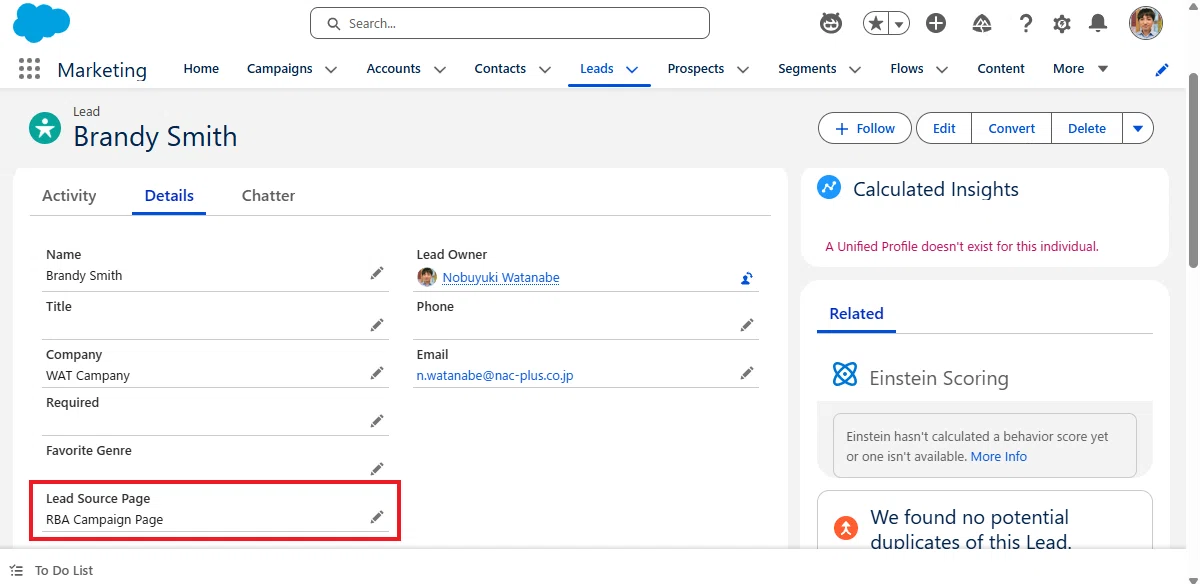Open the Campaigns tab
1200x584 pixels.
pyautogui.click(x=280, y=69)
